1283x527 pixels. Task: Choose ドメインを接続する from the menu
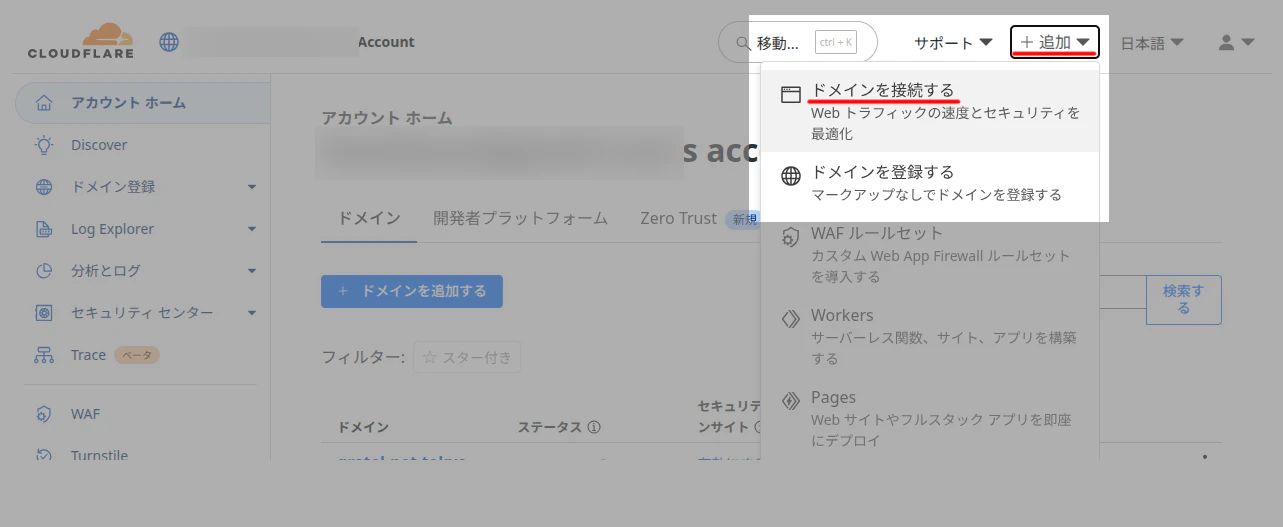[x=930, y=111]
